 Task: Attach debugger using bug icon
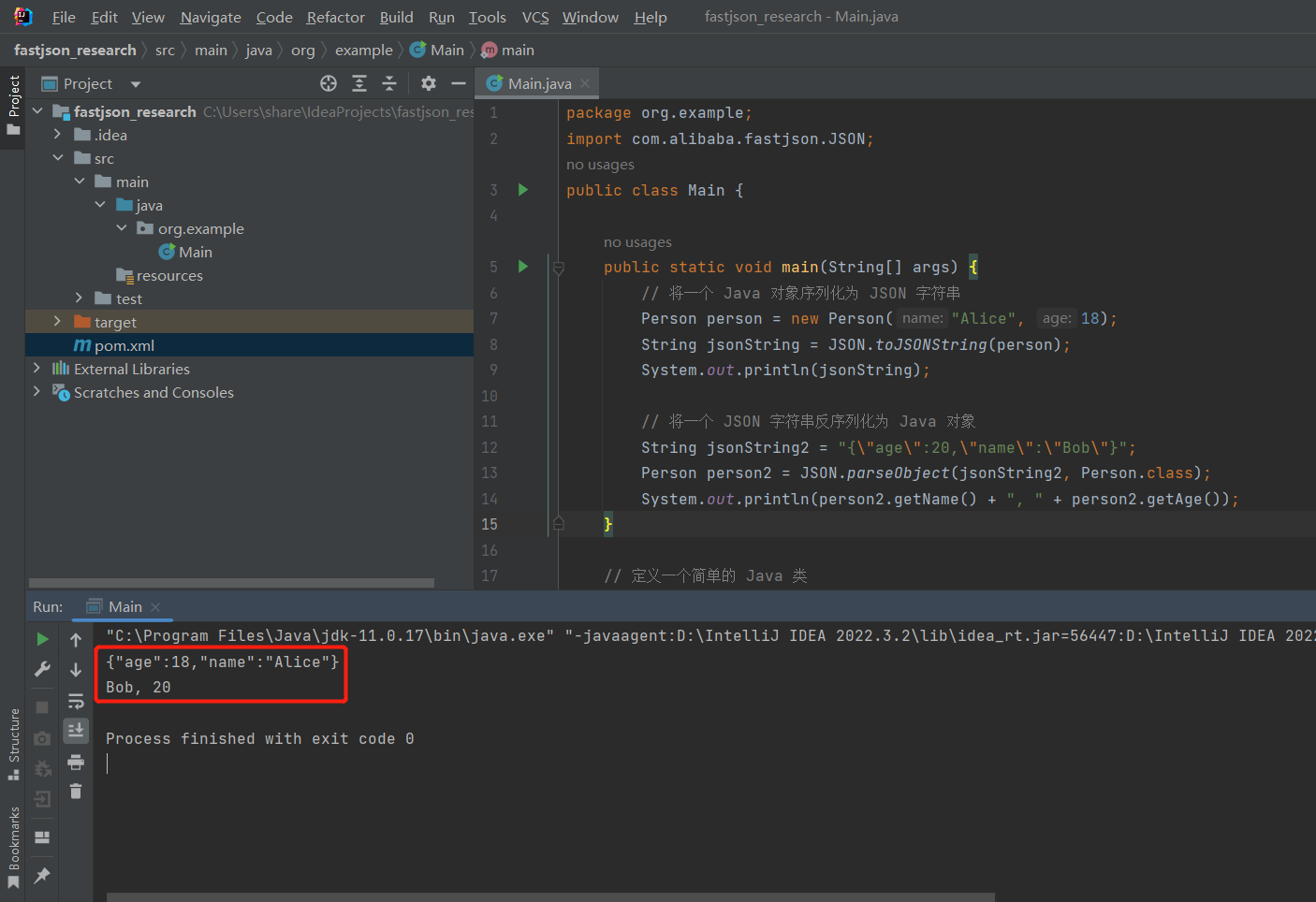(42, 769)
